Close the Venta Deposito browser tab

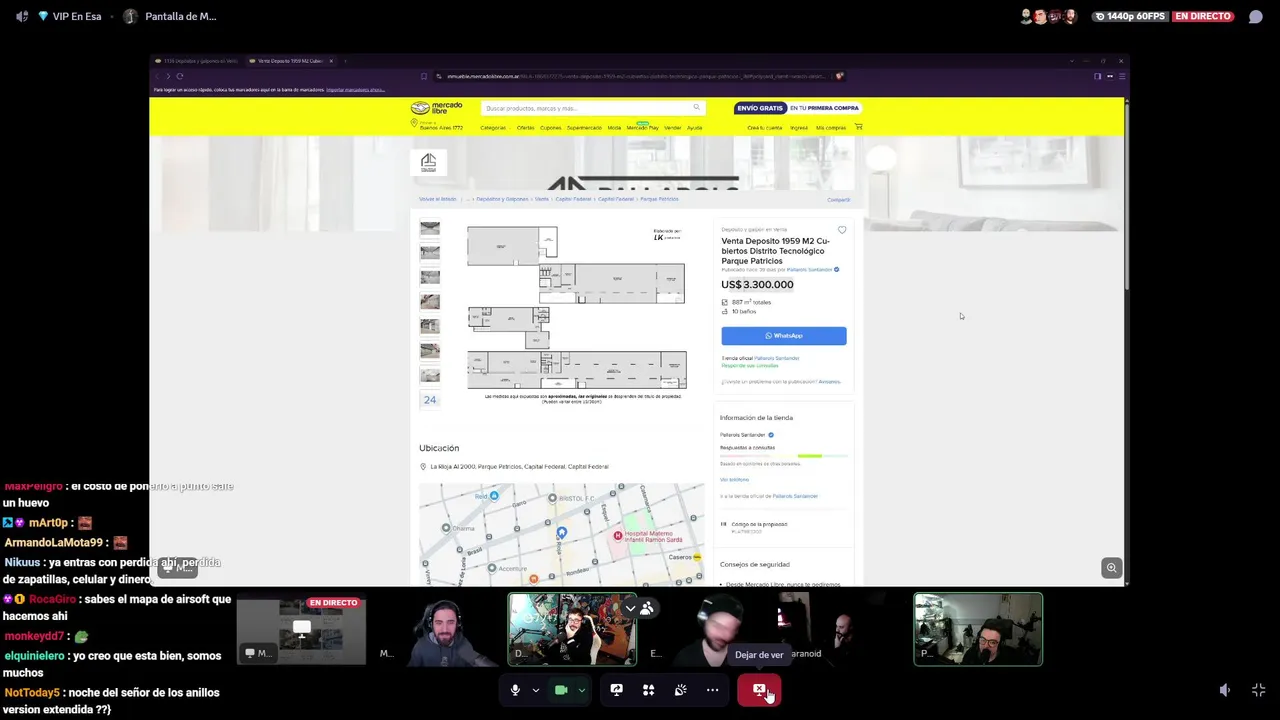click(x=331, y=61)
